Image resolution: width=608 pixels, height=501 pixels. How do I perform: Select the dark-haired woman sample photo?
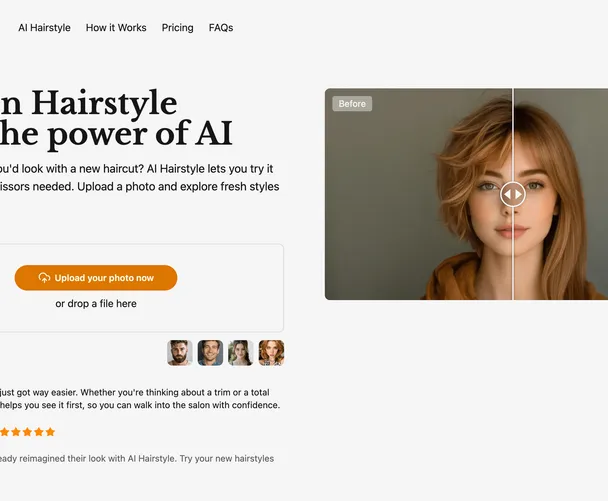(x=240, y=353)
